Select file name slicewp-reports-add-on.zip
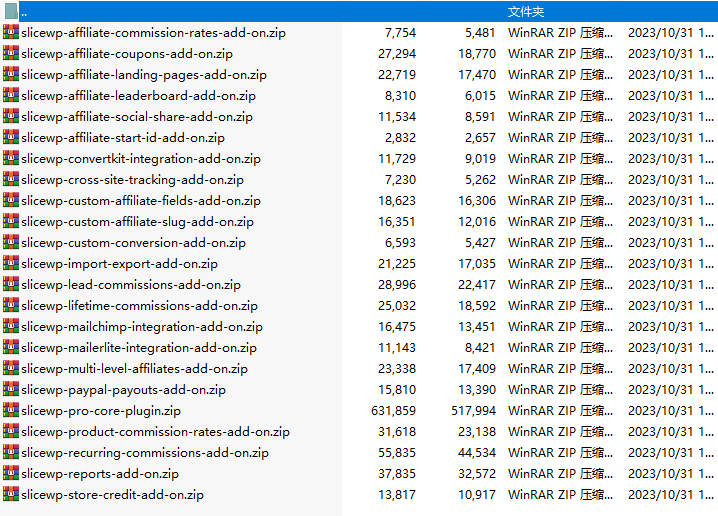Image resolution: width=718 pixels, height=516 pixels. 100,474
